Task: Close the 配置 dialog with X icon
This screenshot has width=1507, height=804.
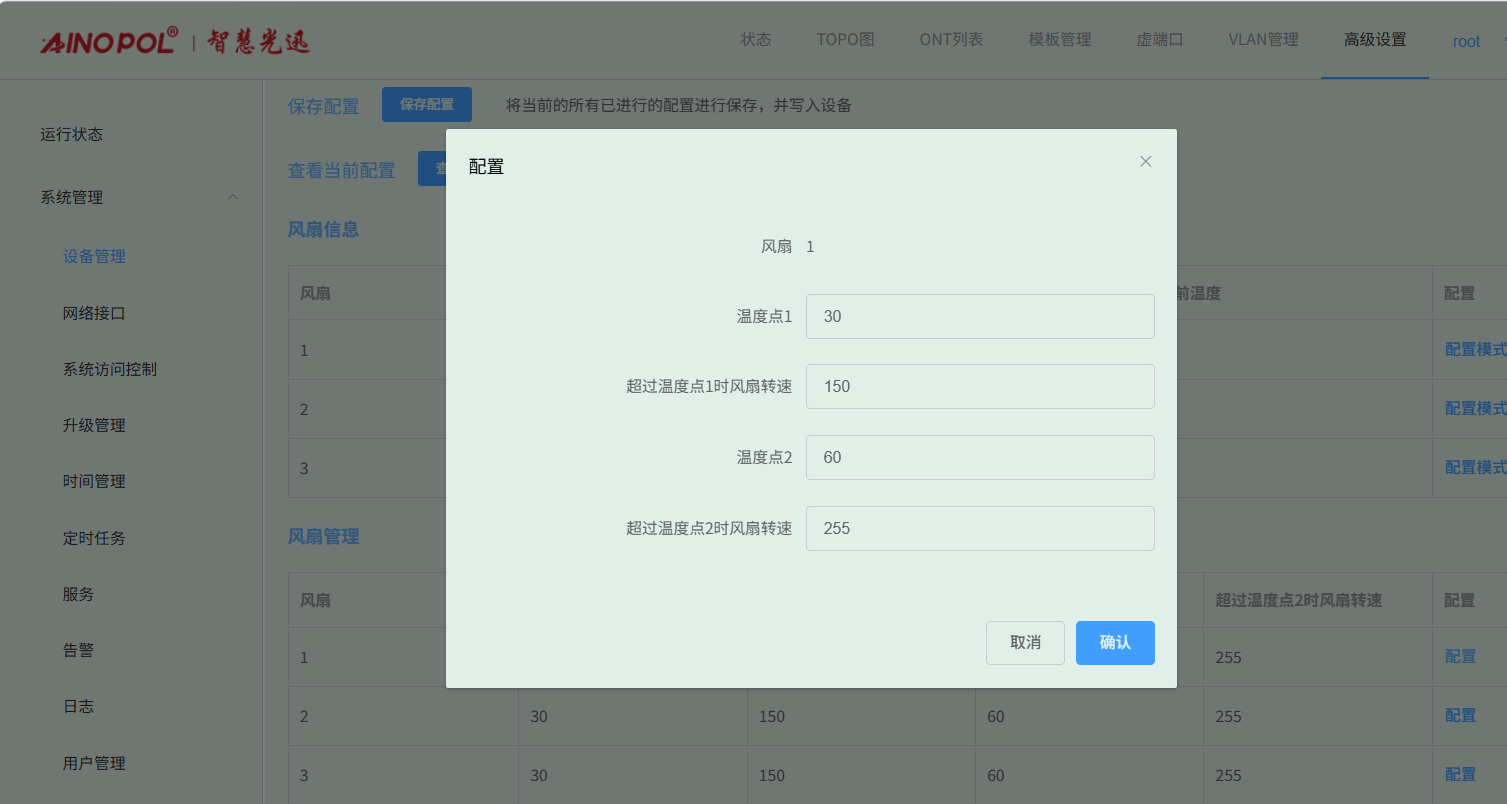Action: (1145, 162)
